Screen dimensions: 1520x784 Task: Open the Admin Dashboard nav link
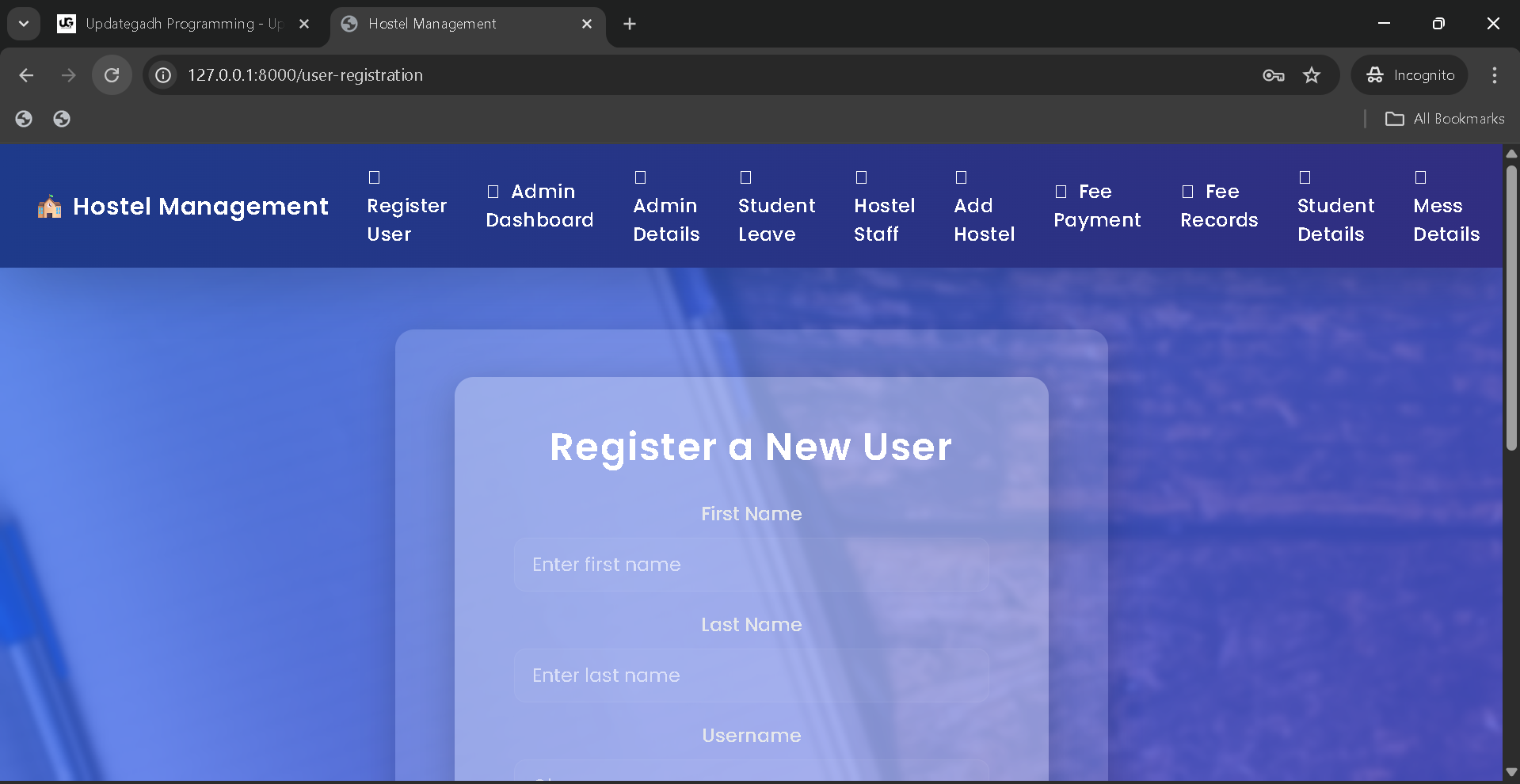(539, 206)
